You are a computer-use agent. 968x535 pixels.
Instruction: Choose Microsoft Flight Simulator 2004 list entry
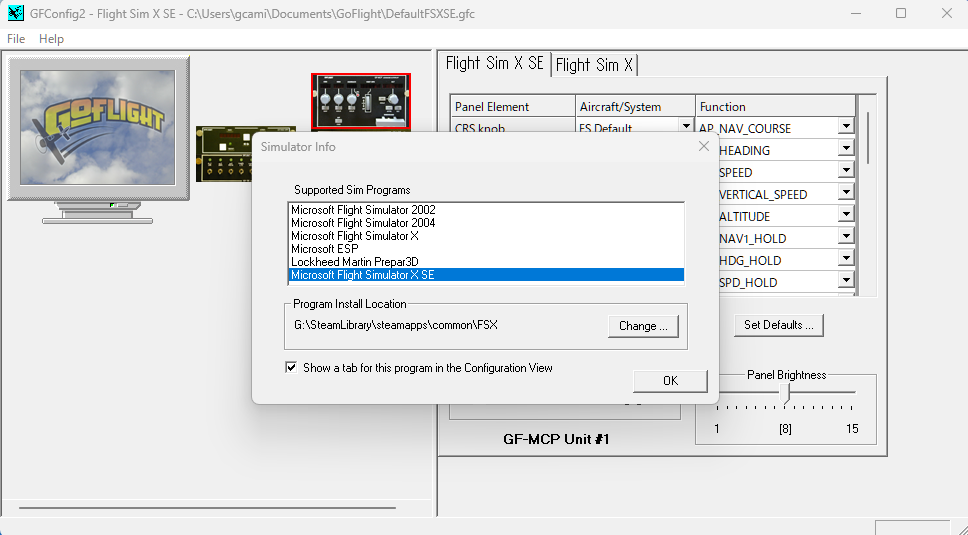click(x=363, y=223)
